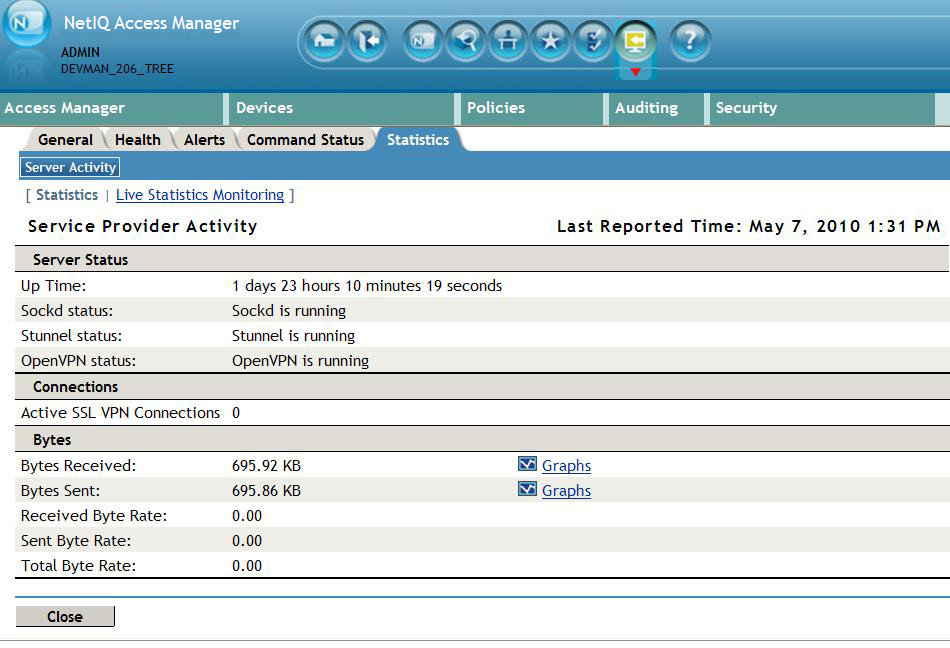The width and height of the screenshot is (950, 648).
Task: Click the Service Provider Activity heading
Action: tap(143, 226)
